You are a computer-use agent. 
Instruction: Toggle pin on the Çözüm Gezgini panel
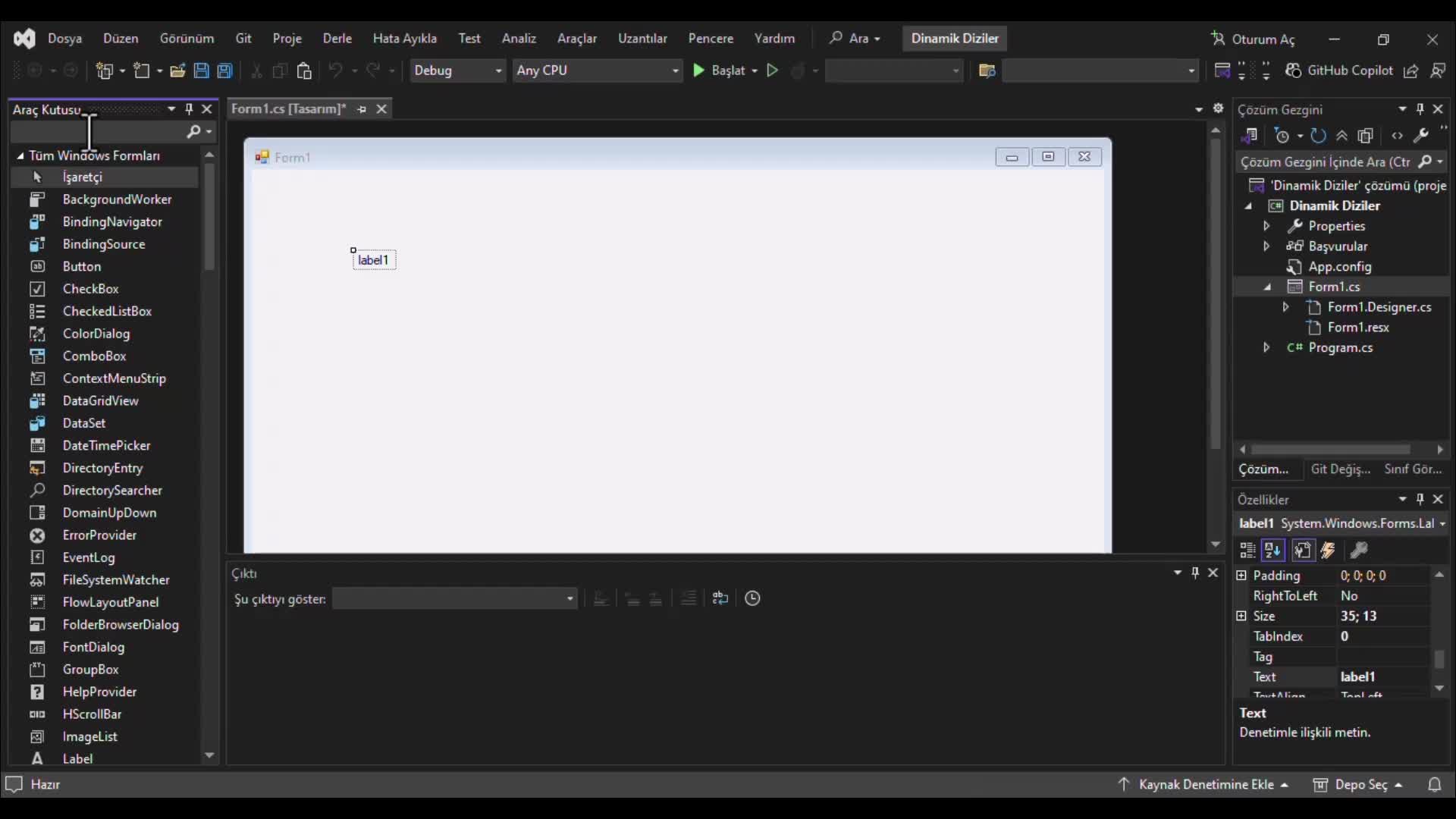click(x=1420, y=109)
